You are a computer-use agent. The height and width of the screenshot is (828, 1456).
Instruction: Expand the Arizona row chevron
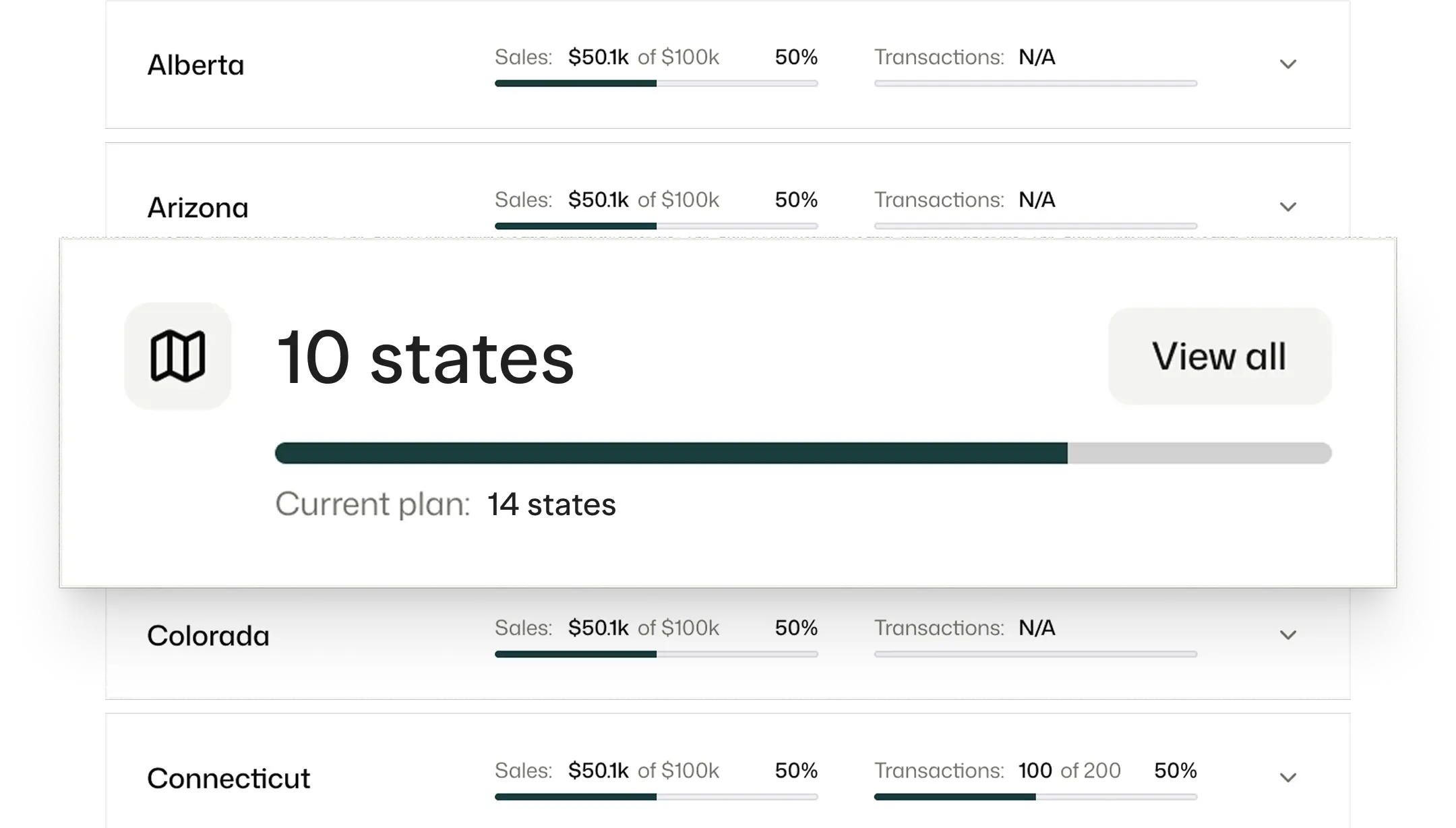pos(1287,207)
